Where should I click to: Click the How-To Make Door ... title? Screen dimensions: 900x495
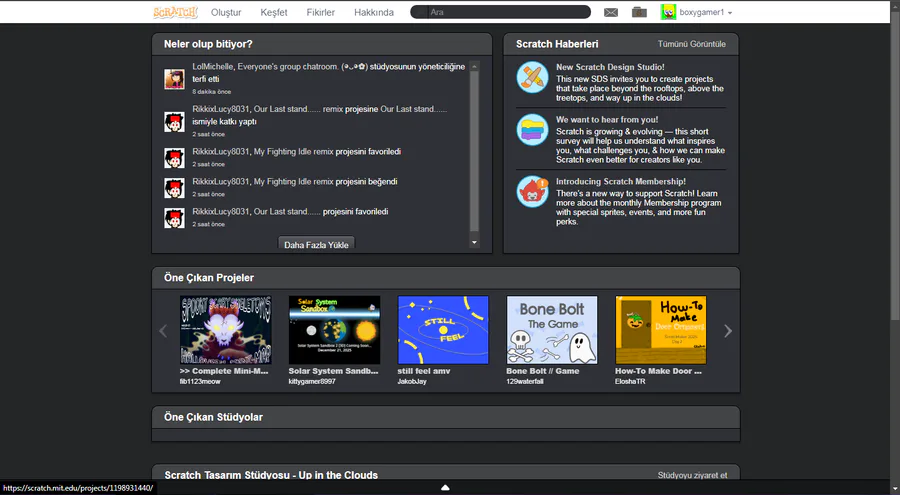(x=658, y=371)
